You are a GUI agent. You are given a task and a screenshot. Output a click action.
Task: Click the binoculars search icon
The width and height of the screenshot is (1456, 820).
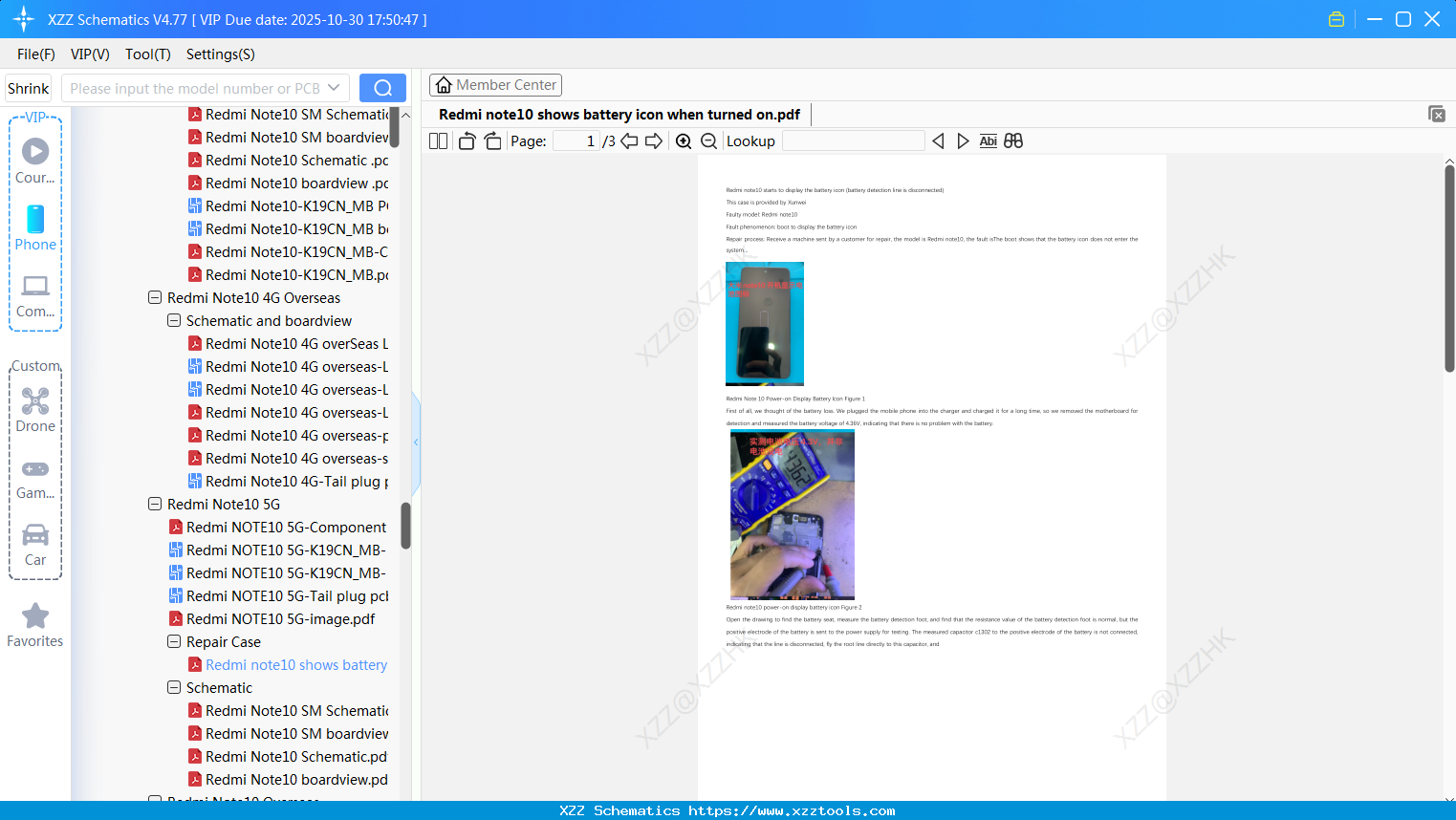[x=1013, y=141]
